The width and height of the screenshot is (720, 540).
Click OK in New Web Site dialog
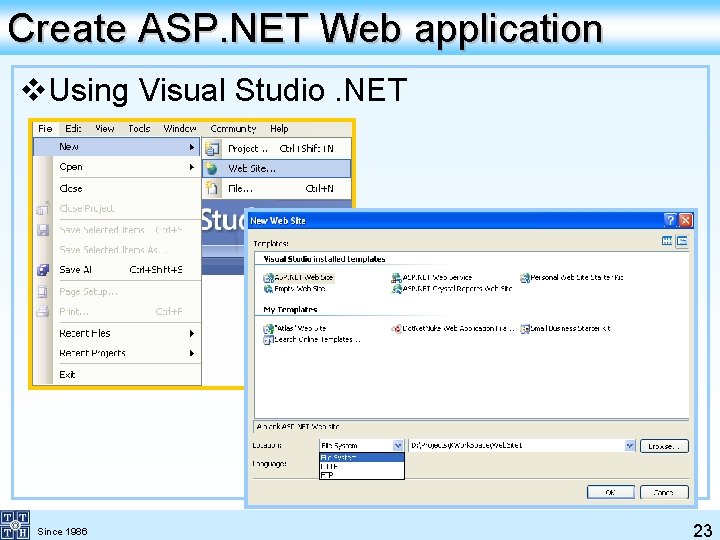(x=610, y=492)
